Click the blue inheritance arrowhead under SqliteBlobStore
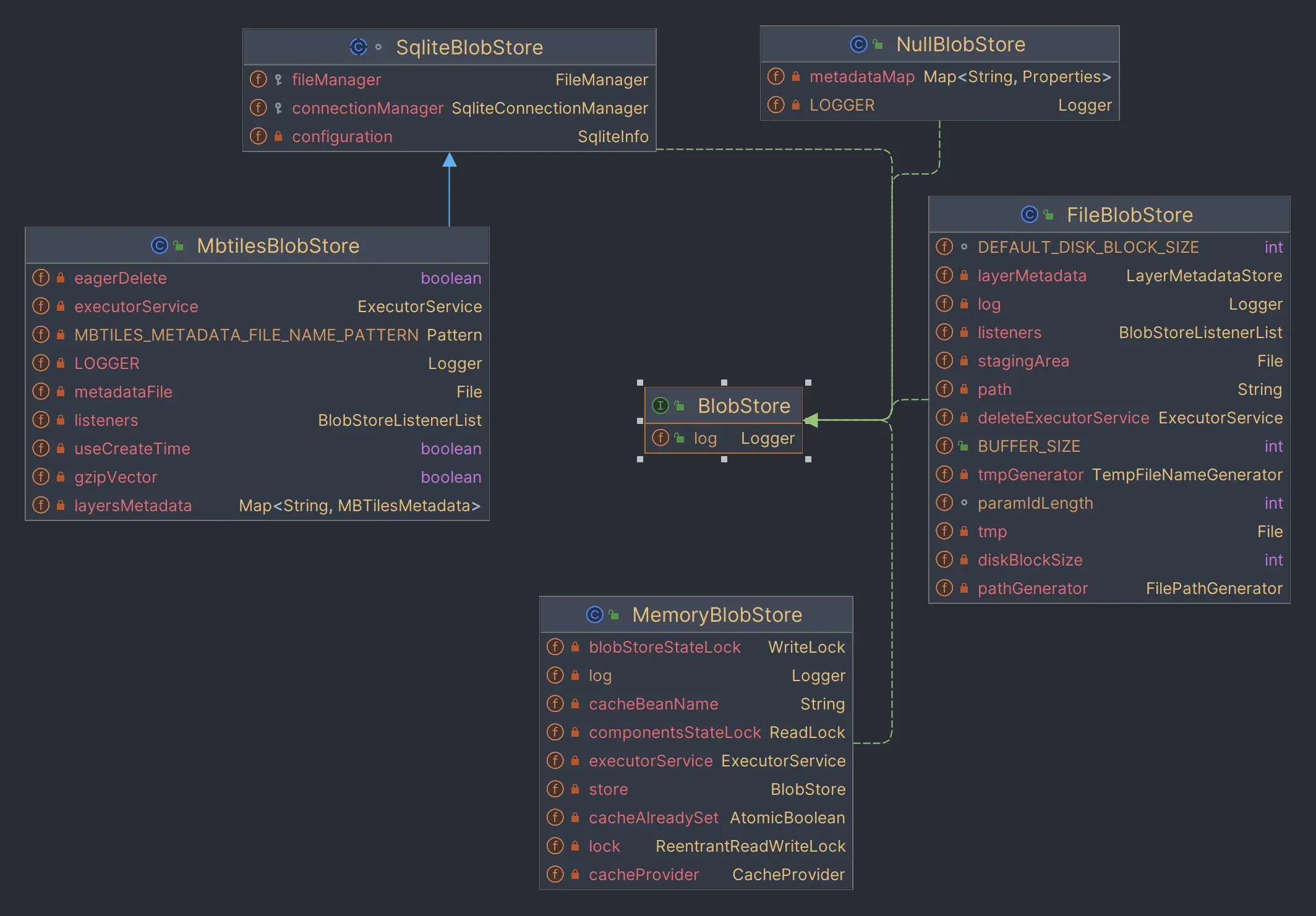 tap(450, 160)
